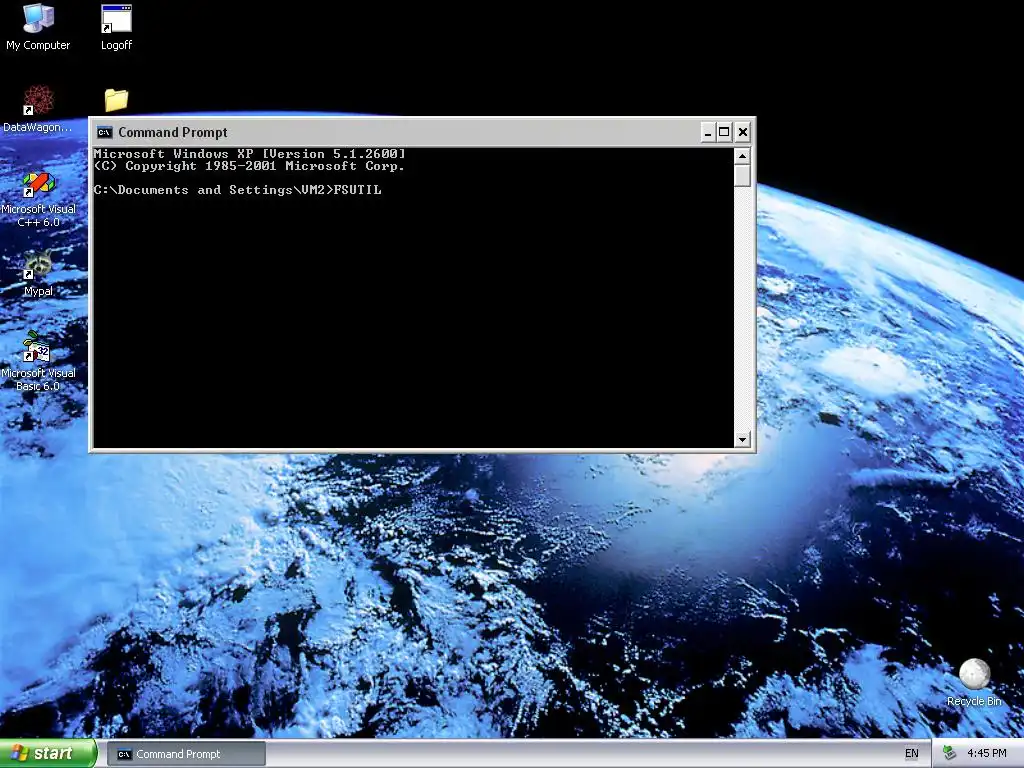This screenshot has height=768, width=1024.
Task: Click the '(C) Copyright 1985-2001 Microsoft Corp.' line
Action: pyautogui.click(x=249, y=167)
